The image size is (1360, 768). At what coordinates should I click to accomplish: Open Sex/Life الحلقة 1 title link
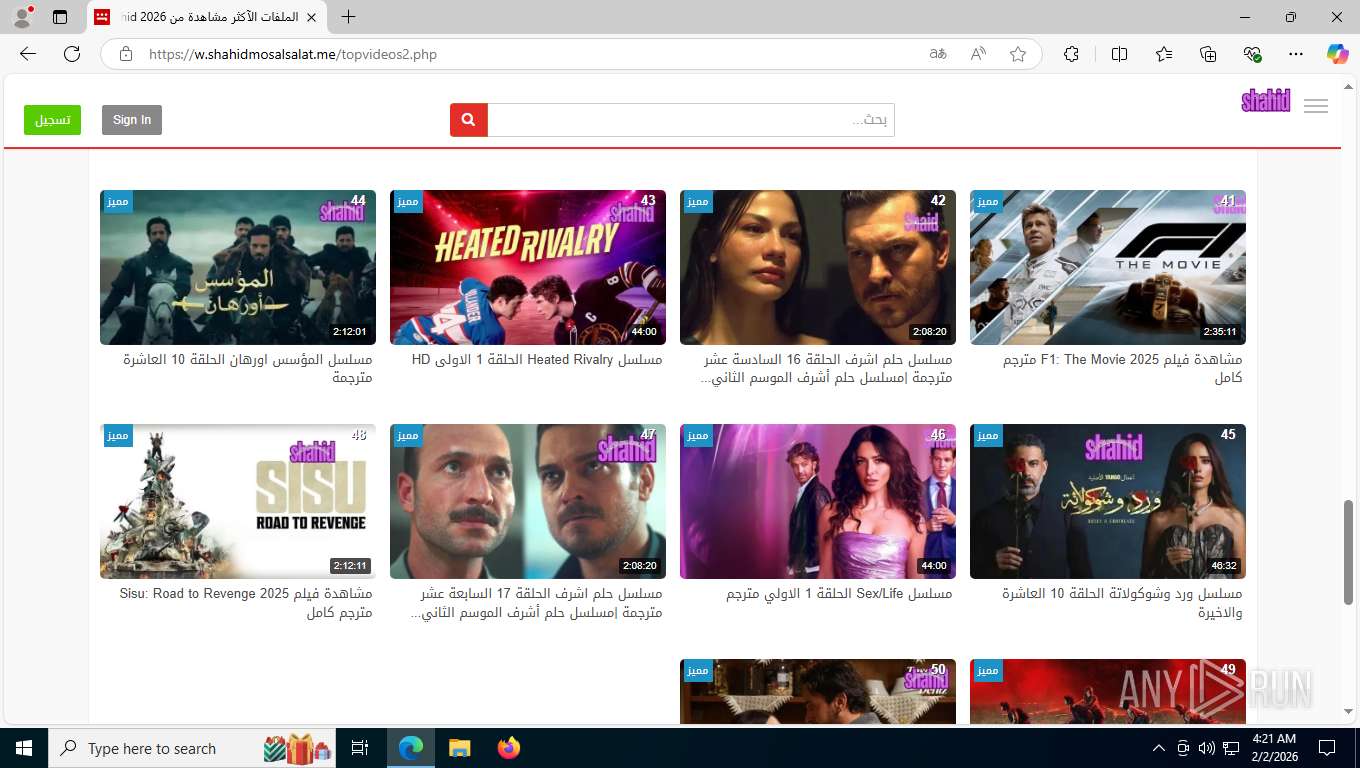pyautogui.click(x=839, y=594)
